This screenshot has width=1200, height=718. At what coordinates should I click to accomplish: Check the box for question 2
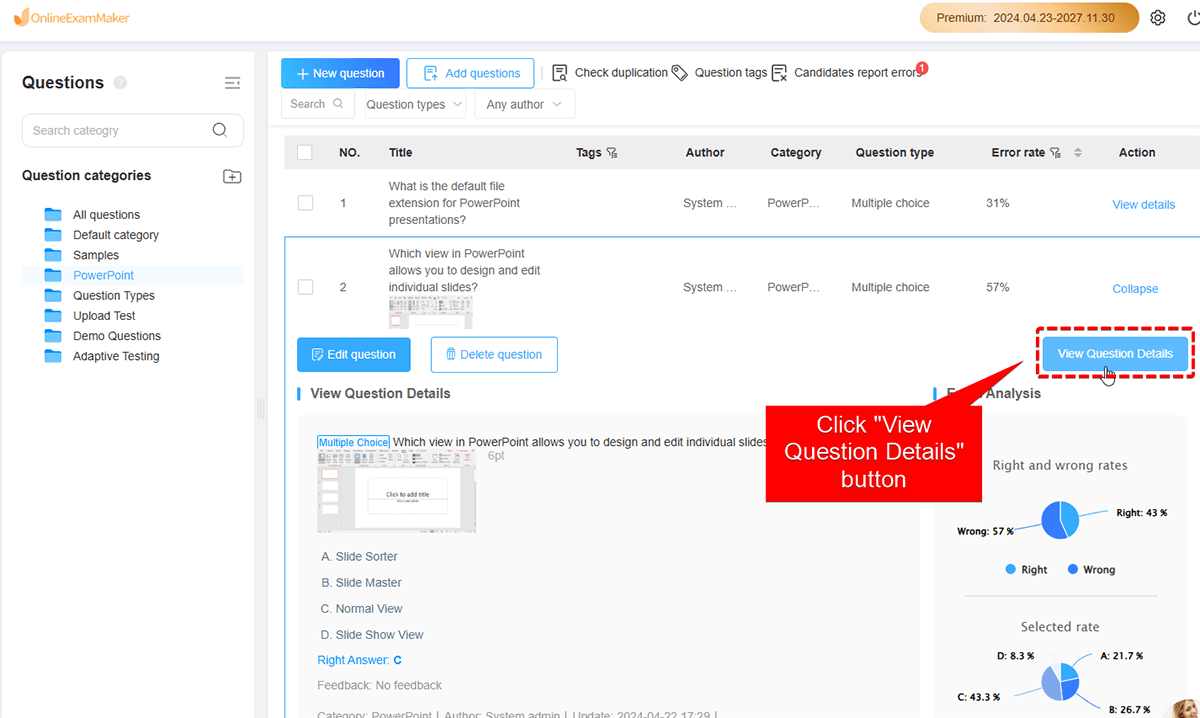click(305, 287)
